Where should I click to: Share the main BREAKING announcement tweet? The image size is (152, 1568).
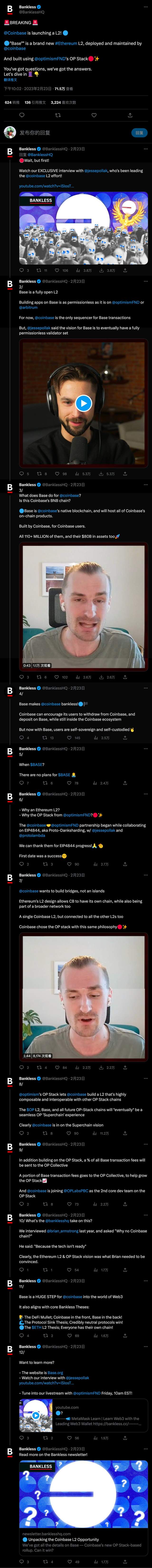pyautogui.click(x=130, y=115)
